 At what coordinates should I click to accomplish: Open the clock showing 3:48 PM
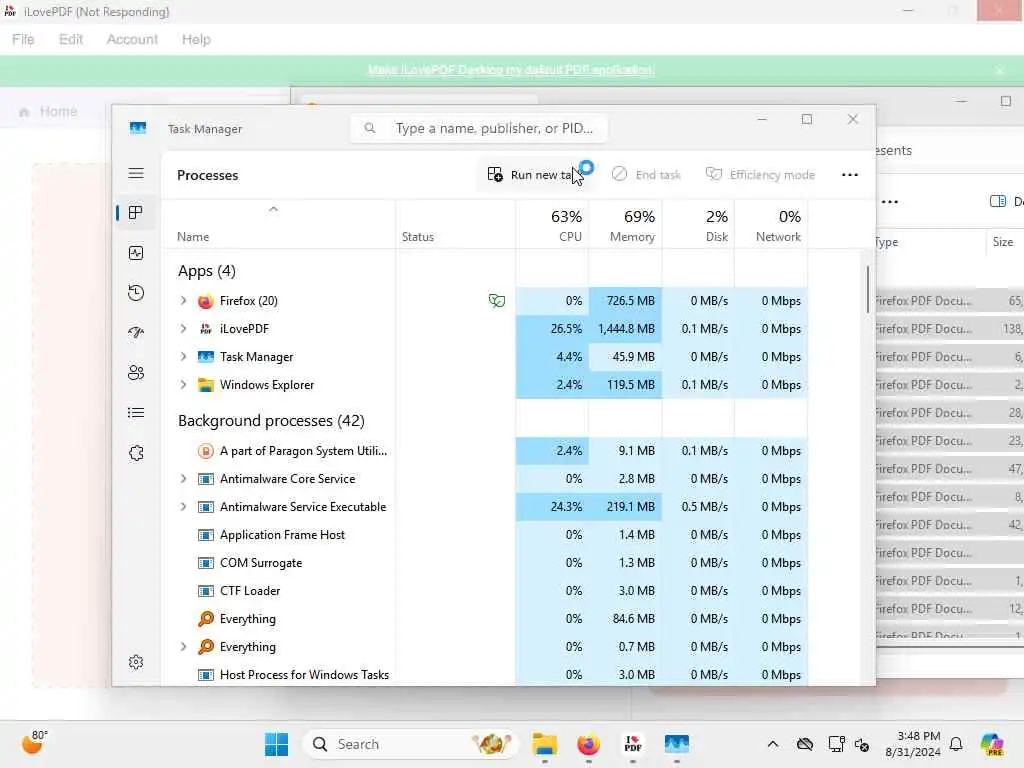pyautogui.click(x=914, y=744)
